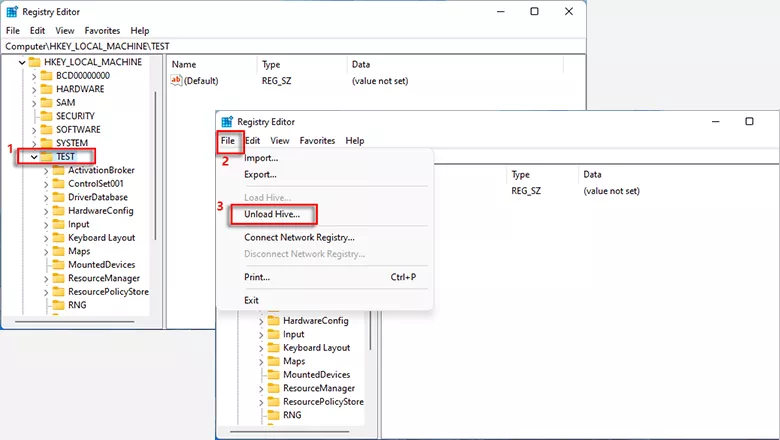Select Export from the File menu
This screenshot has height=440, width=780.
[260, 175]
